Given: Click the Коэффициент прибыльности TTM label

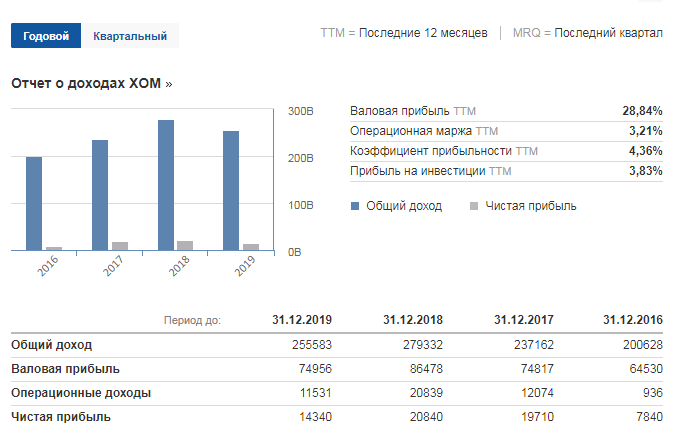Looking at the screenshot, I should tap(444, 151).
